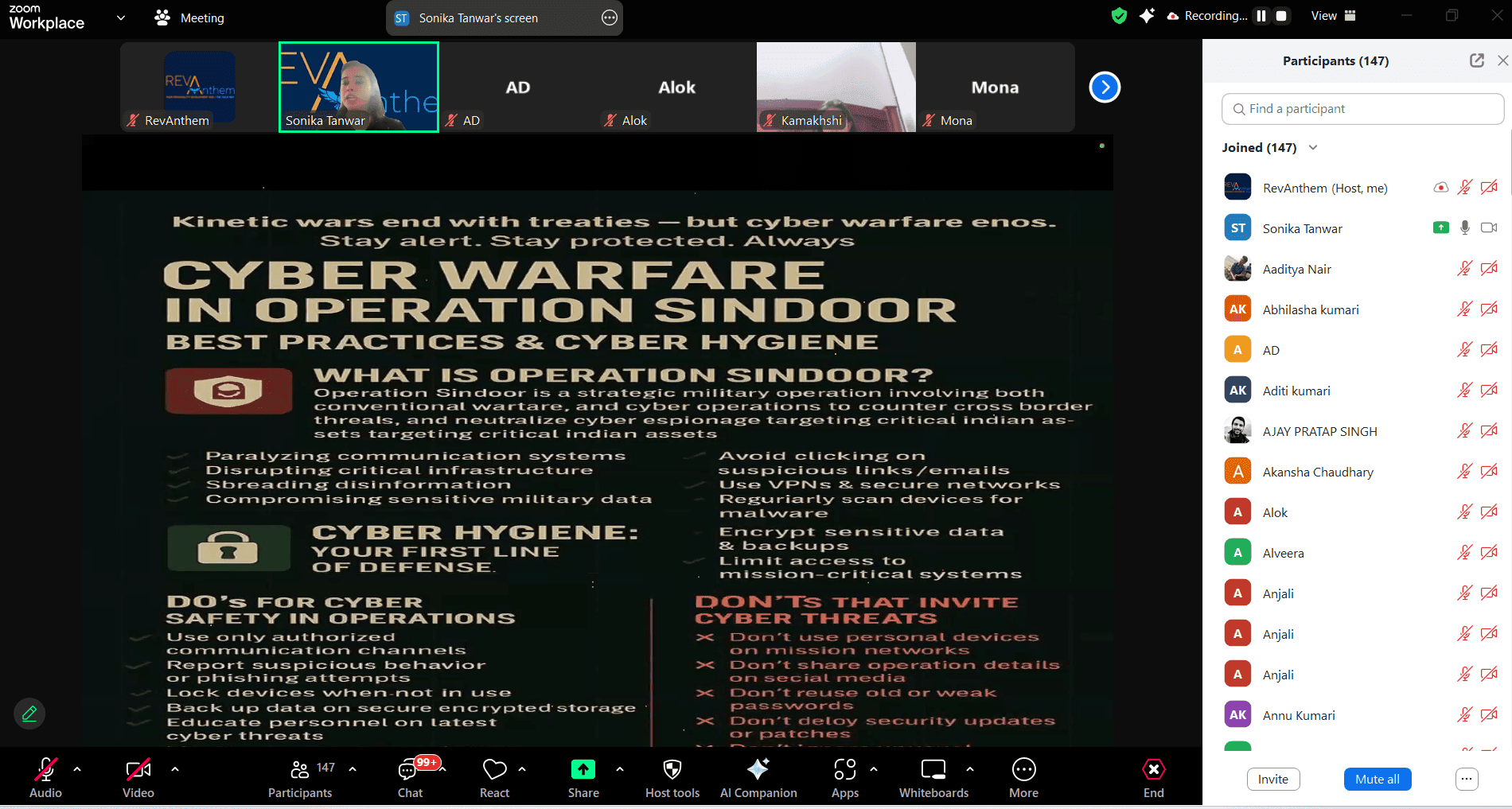The height and width of the screenshot is (809, 1512).
Task: Select Akansha Chaudhary in participants list
Action: coord(1362,472)
